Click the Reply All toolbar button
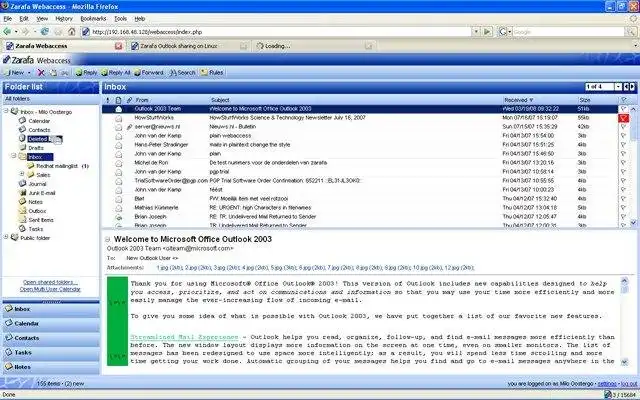The image size is (640, 400). pyautogui.click(x=116, y=73)
